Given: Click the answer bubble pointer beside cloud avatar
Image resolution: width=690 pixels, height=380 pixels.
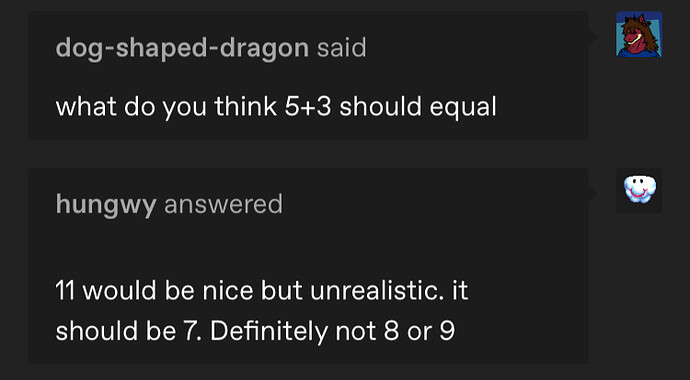Looking at the screenshot, I should pos(593,194).
